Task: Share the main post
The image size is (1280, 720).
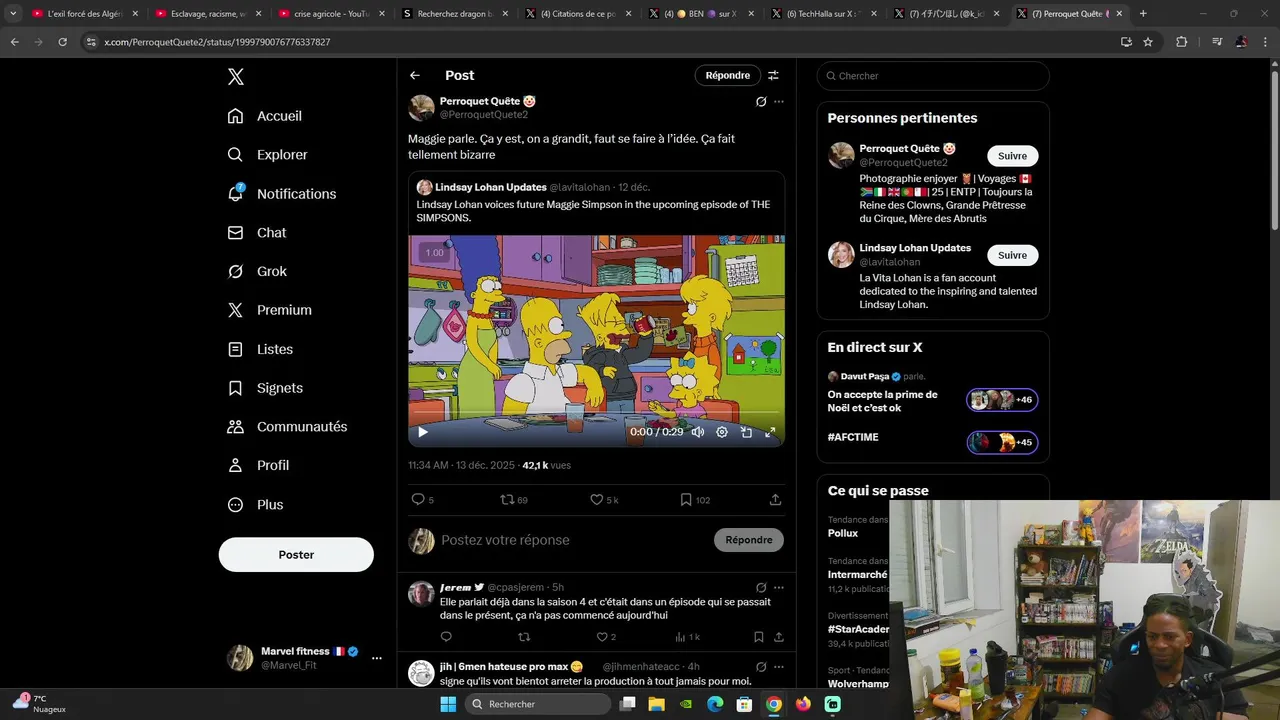Action: coord(775,499)
